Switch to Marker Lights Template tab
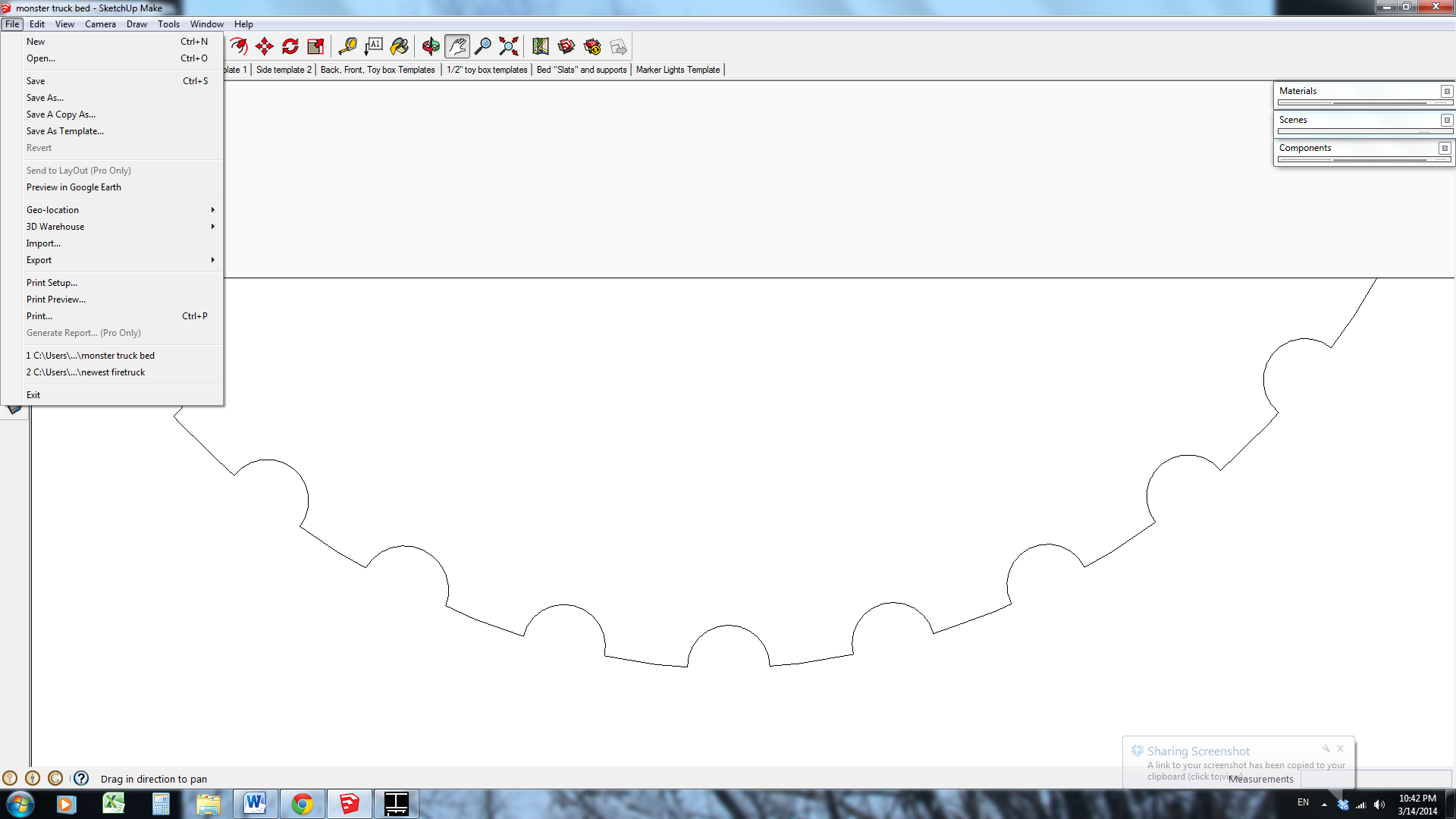Screen dimensions: 1456x819 point(678,70)
